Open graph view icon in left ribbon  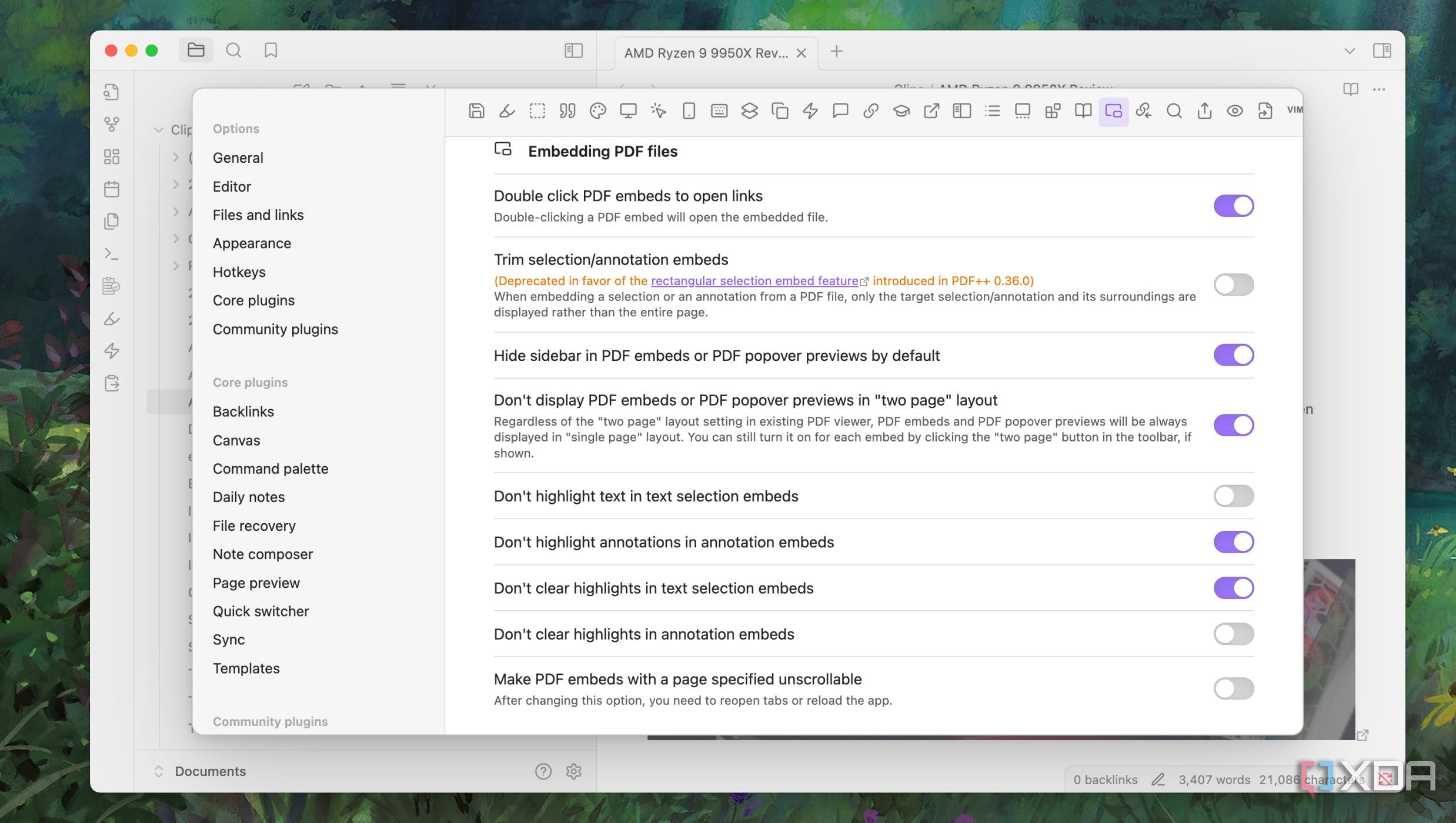tap(112, 124)
